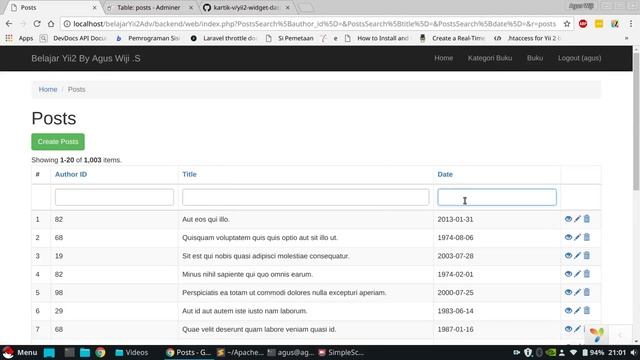
Task: Click Logout (agus) in the navbar
Action: (580, 58)
